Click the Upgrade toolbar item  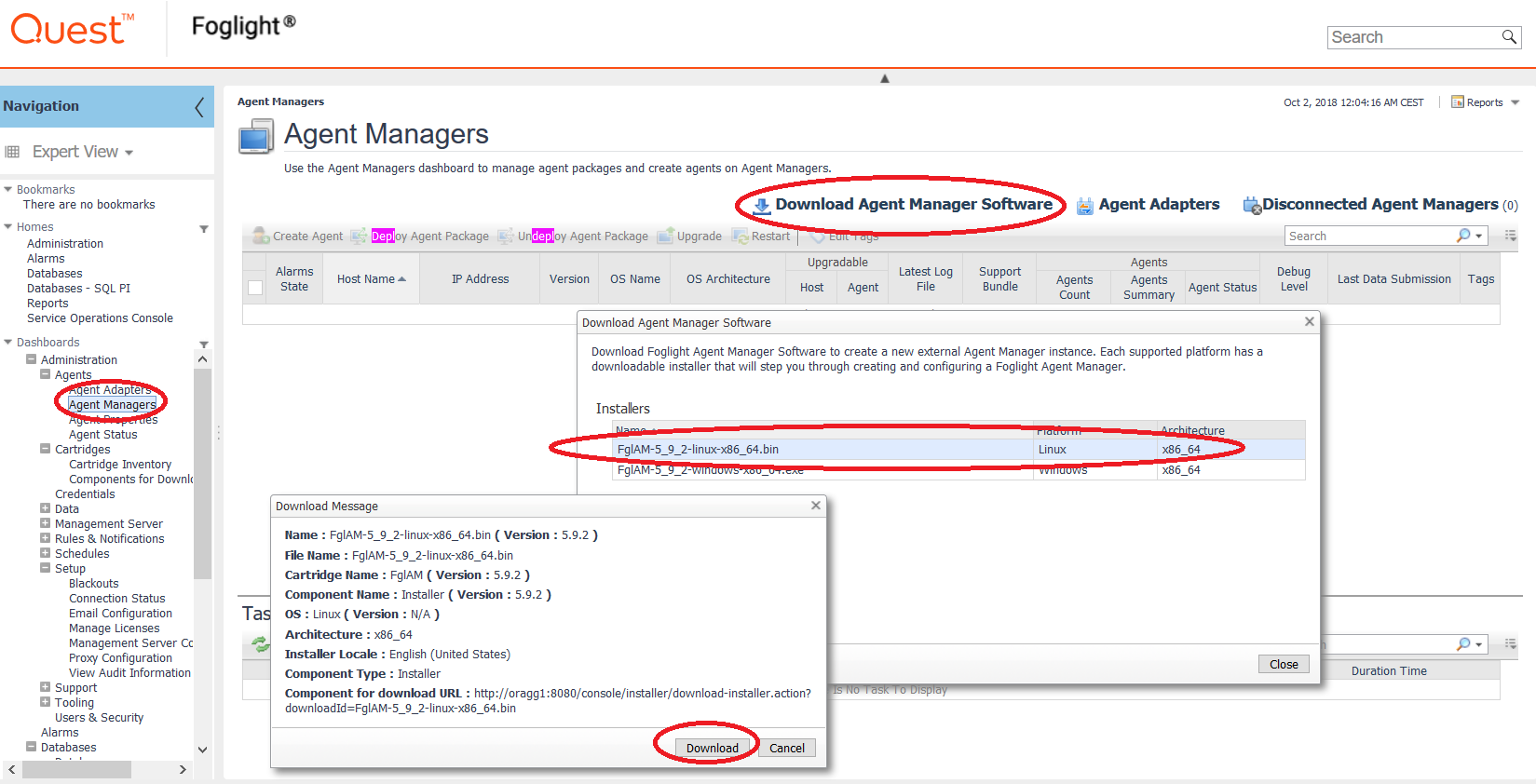coord(689,237)
